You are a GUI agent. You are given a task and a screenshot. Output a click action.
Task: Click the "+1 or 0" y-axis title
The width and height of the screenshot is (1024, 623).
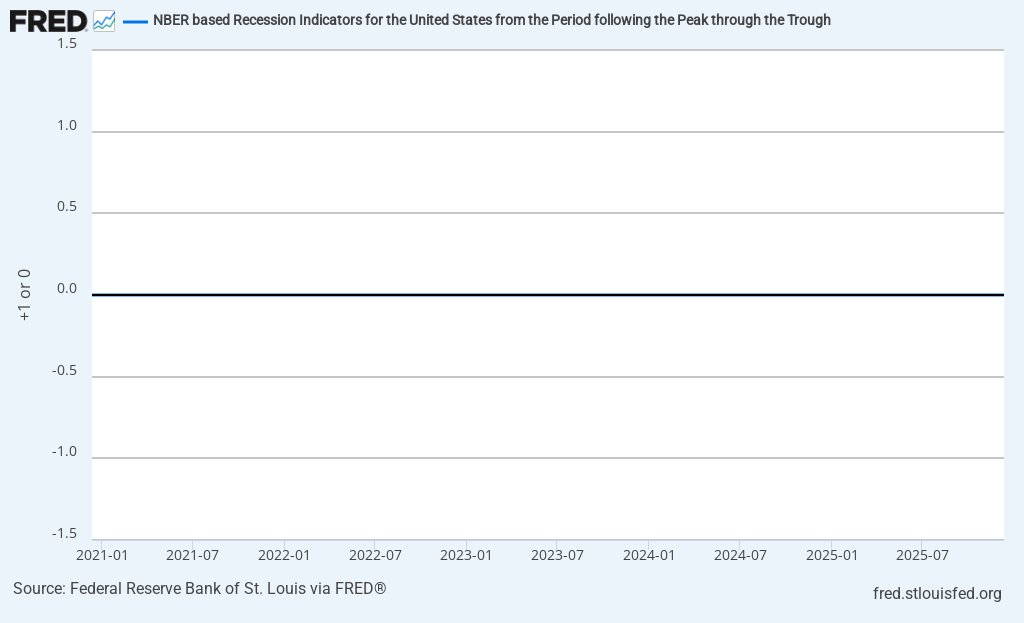click(25, 294)
